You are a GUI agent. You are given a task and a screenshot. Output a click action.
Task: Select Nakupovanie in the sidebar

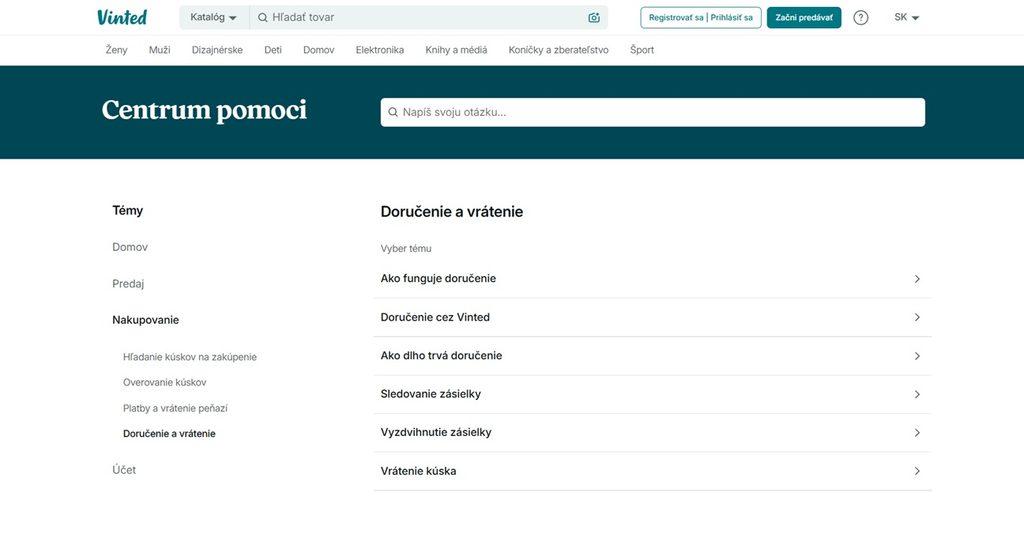coord(145,320)
